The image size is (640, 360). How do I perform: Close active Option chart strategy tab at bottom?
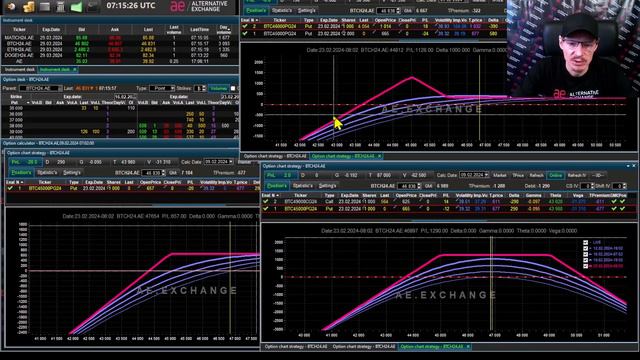[x=468, y=347]
